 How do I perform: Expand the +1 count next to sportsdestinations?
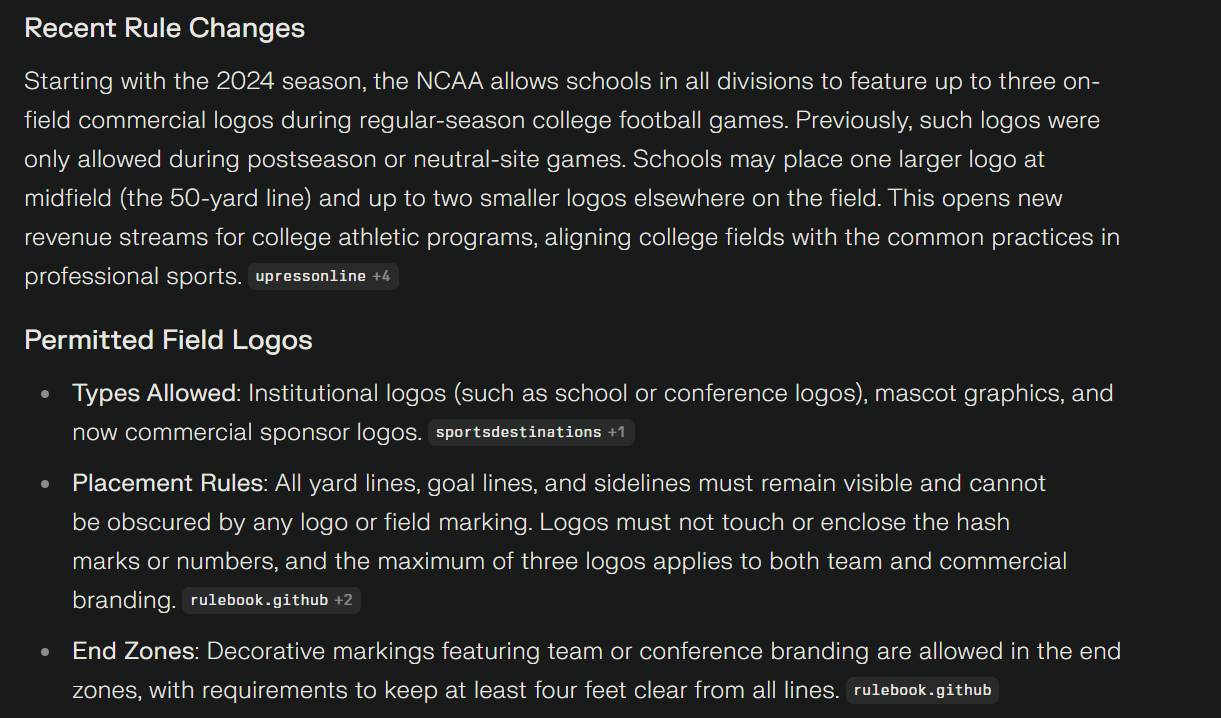click(x=617, y=433)
